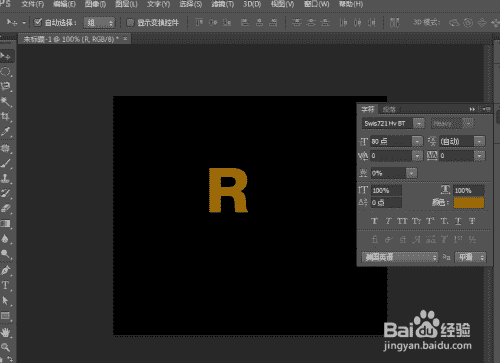500x363 pixels.
Task: Click Distribute Top Edges icon
Action: pos(297,23)
